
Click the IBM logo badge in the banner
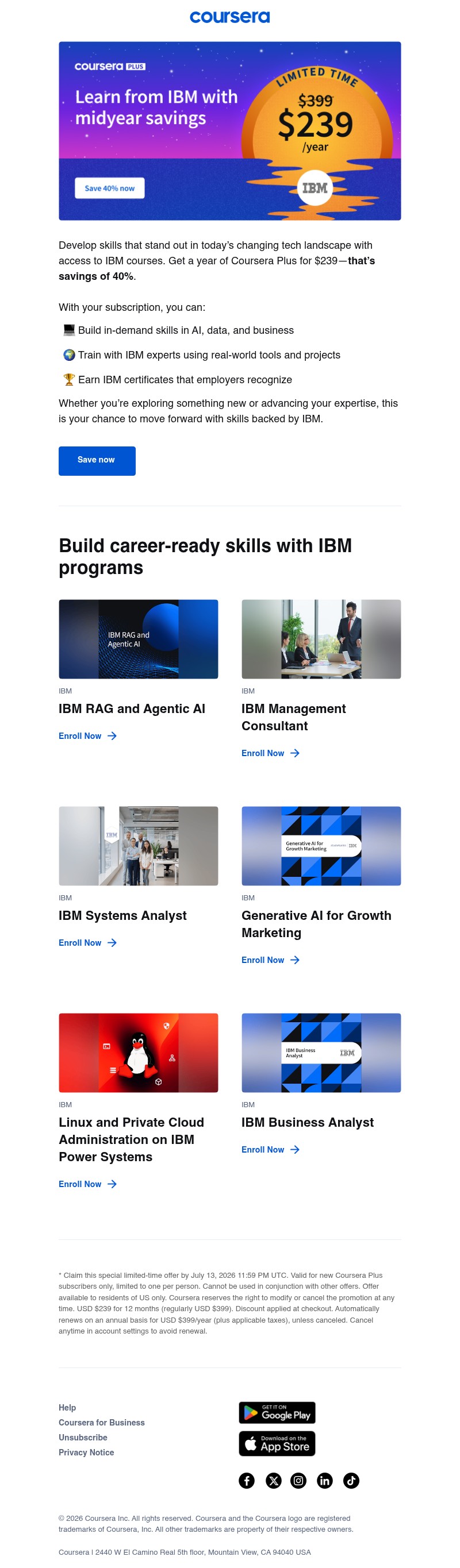pos(315,188)
